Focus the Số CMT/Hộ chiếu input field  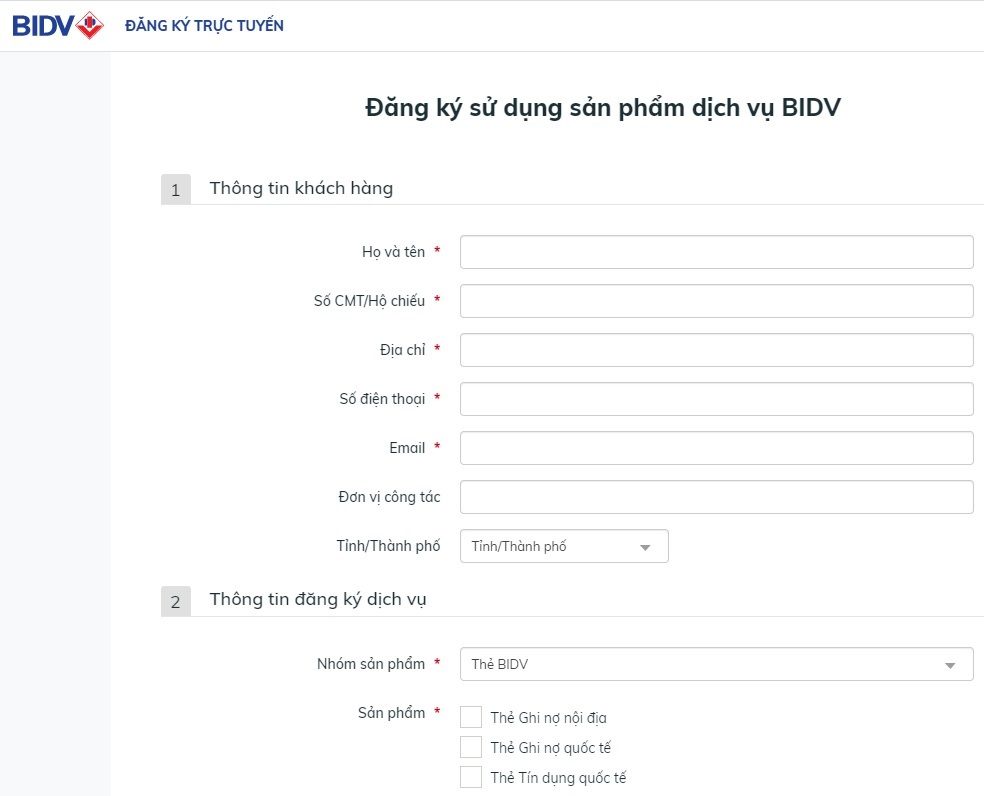716,301
